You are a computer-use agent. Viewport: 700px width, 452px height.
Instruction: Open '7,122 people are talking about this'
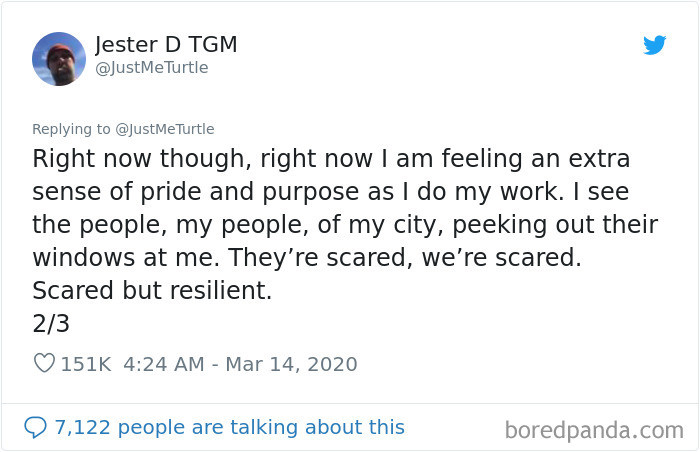pos(229,427)
